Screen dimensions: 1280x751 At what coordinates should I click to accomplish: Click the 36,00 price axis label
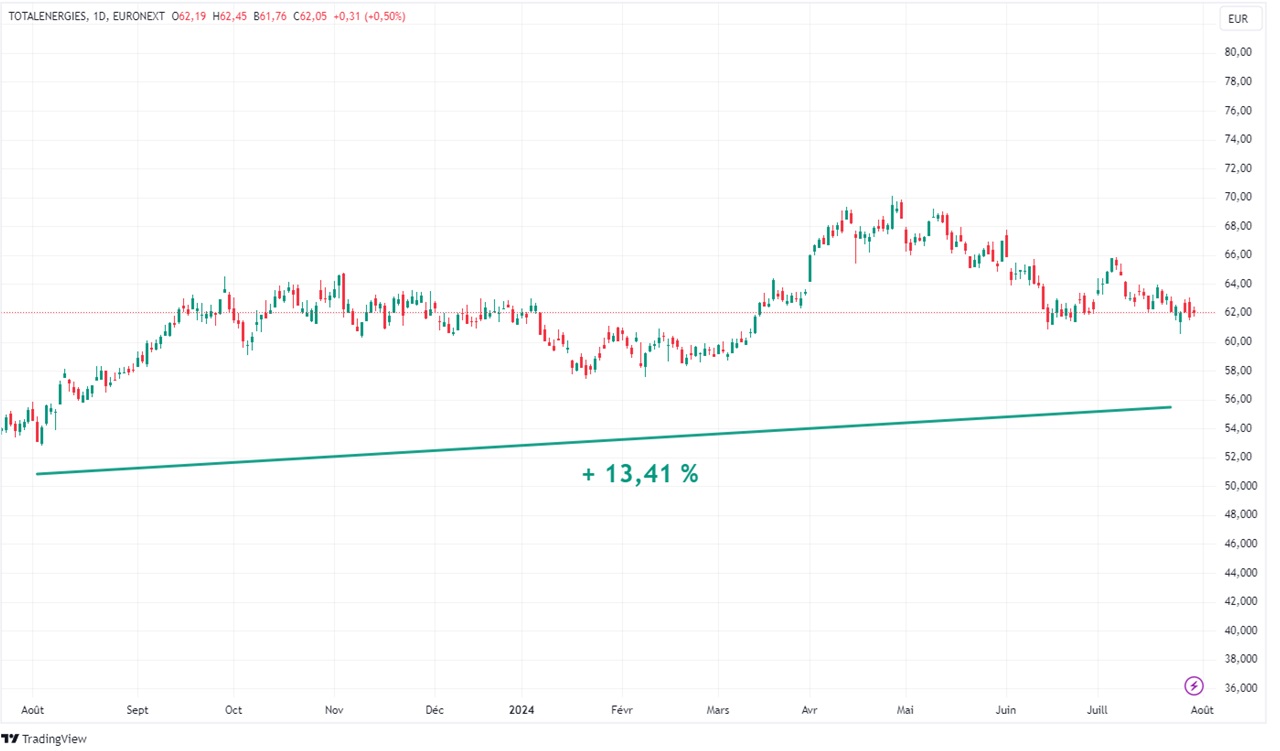click(1240, 688)
